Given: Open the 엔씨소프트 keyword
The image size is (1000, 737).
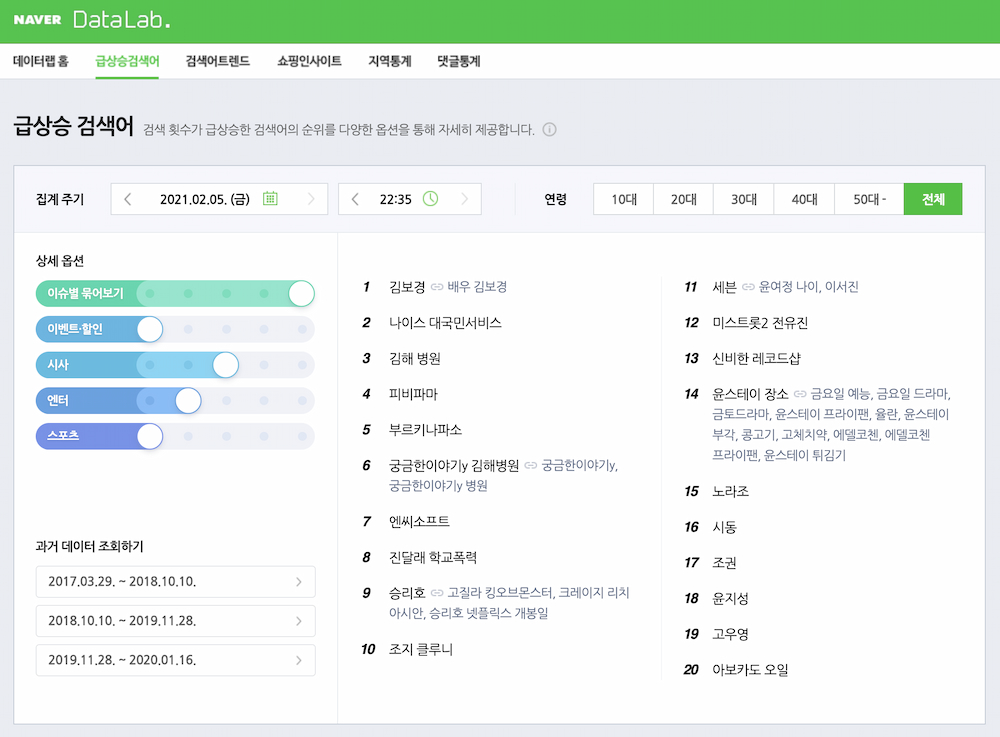Looking at the screenshot, I should (419, 522).
